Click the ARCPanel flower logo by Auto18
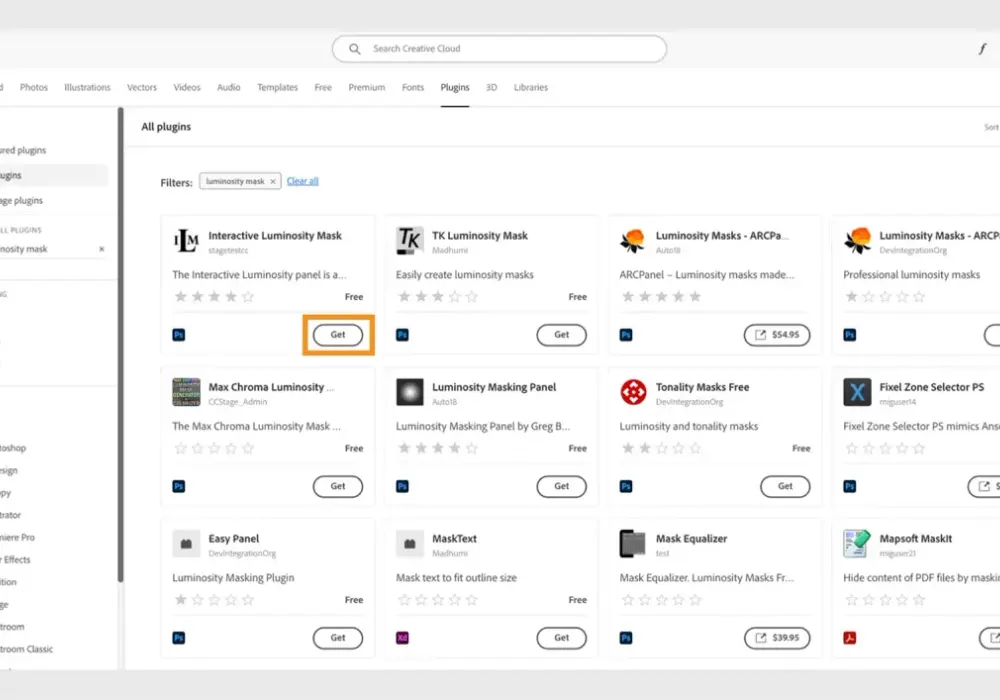Image resolution: width=1000 pixels, height=700 pixels. coord(633,241)
